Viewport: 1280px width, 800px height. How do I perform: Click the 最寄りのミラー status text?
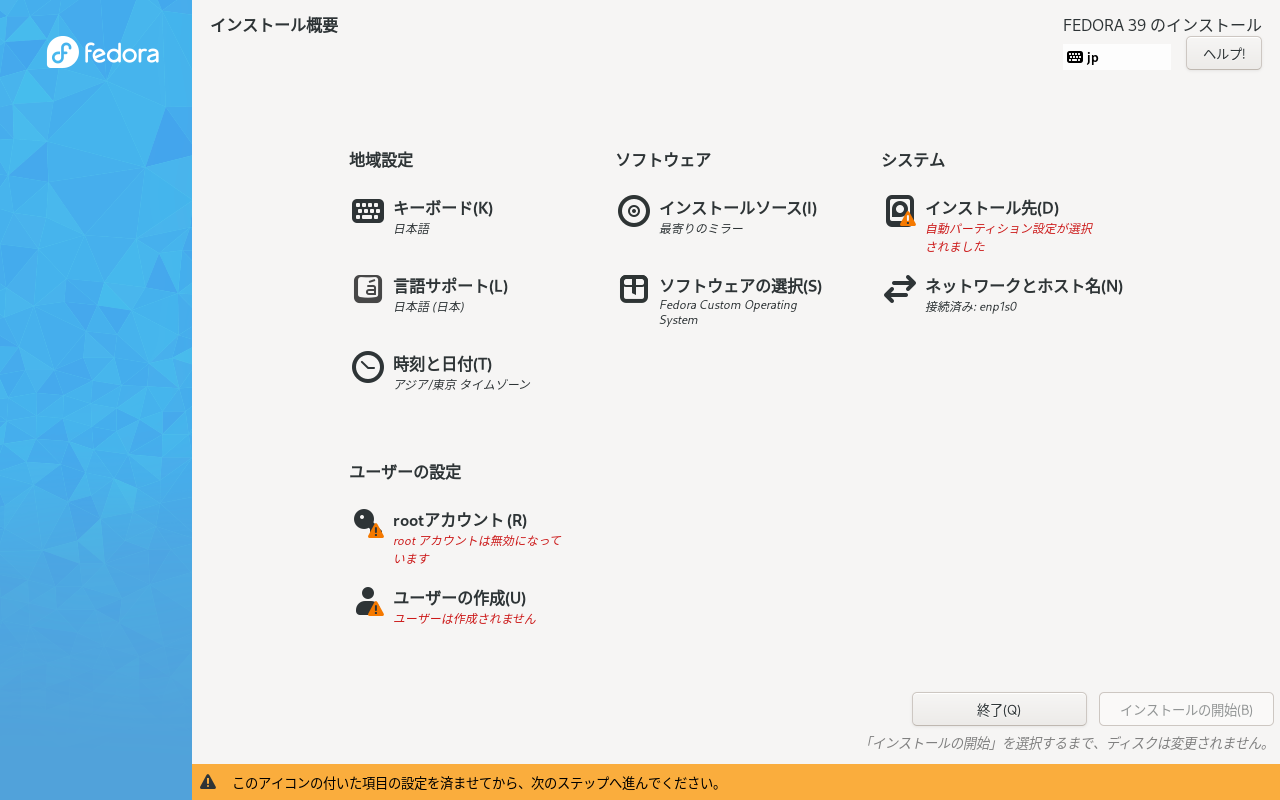[701, 229]
